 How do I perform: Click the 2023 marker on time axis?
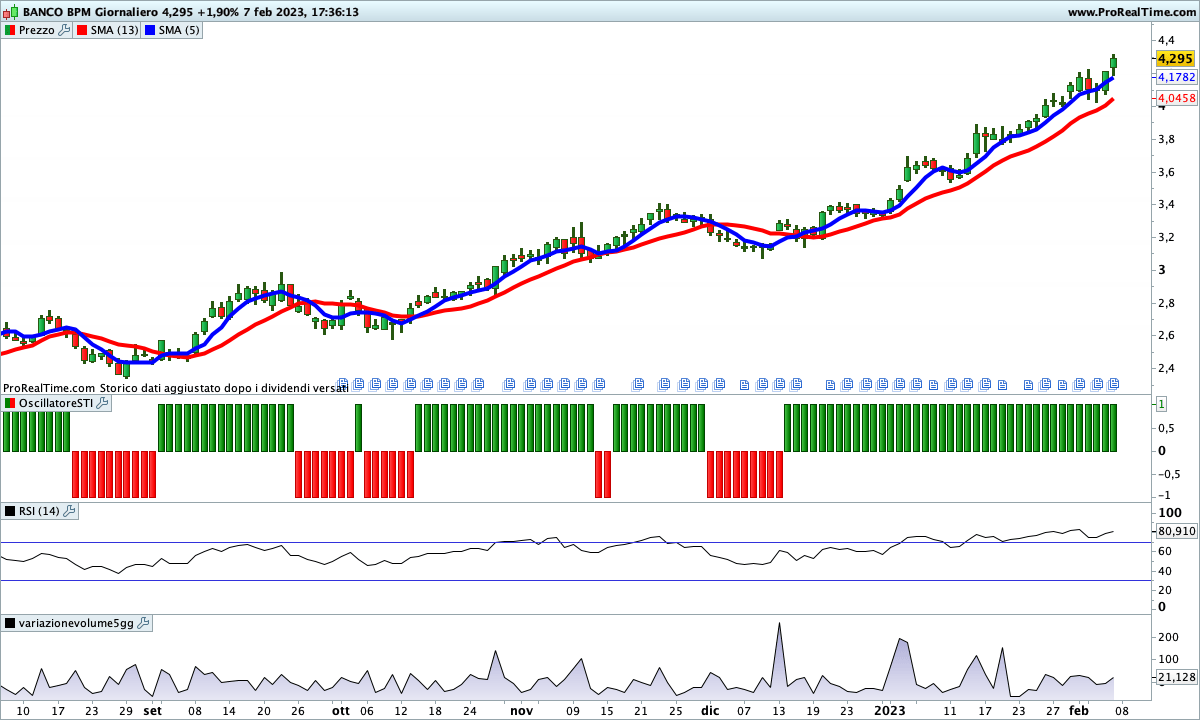click(x=888, y=711)
